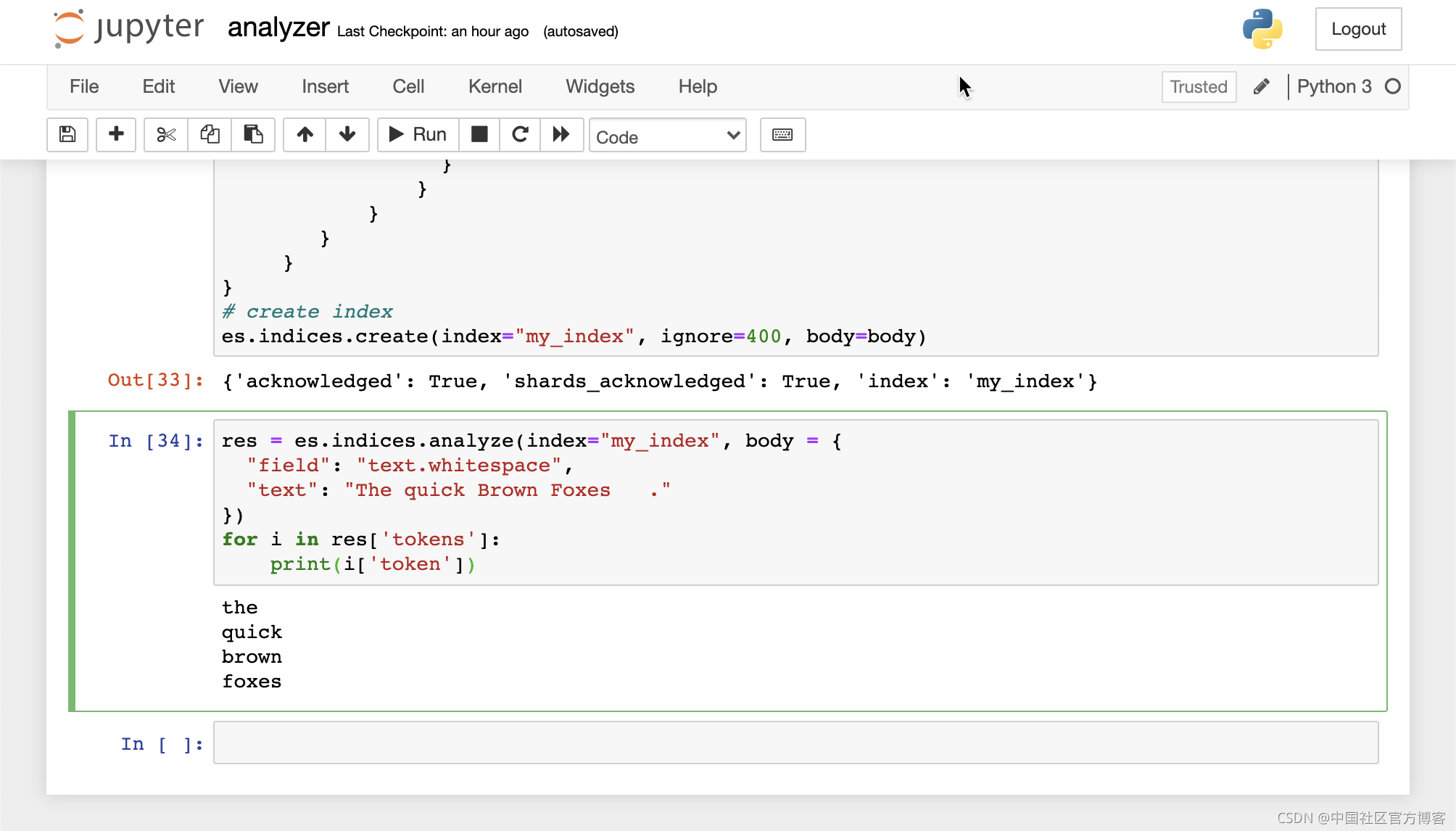Run the selected cell

point(417,134)
